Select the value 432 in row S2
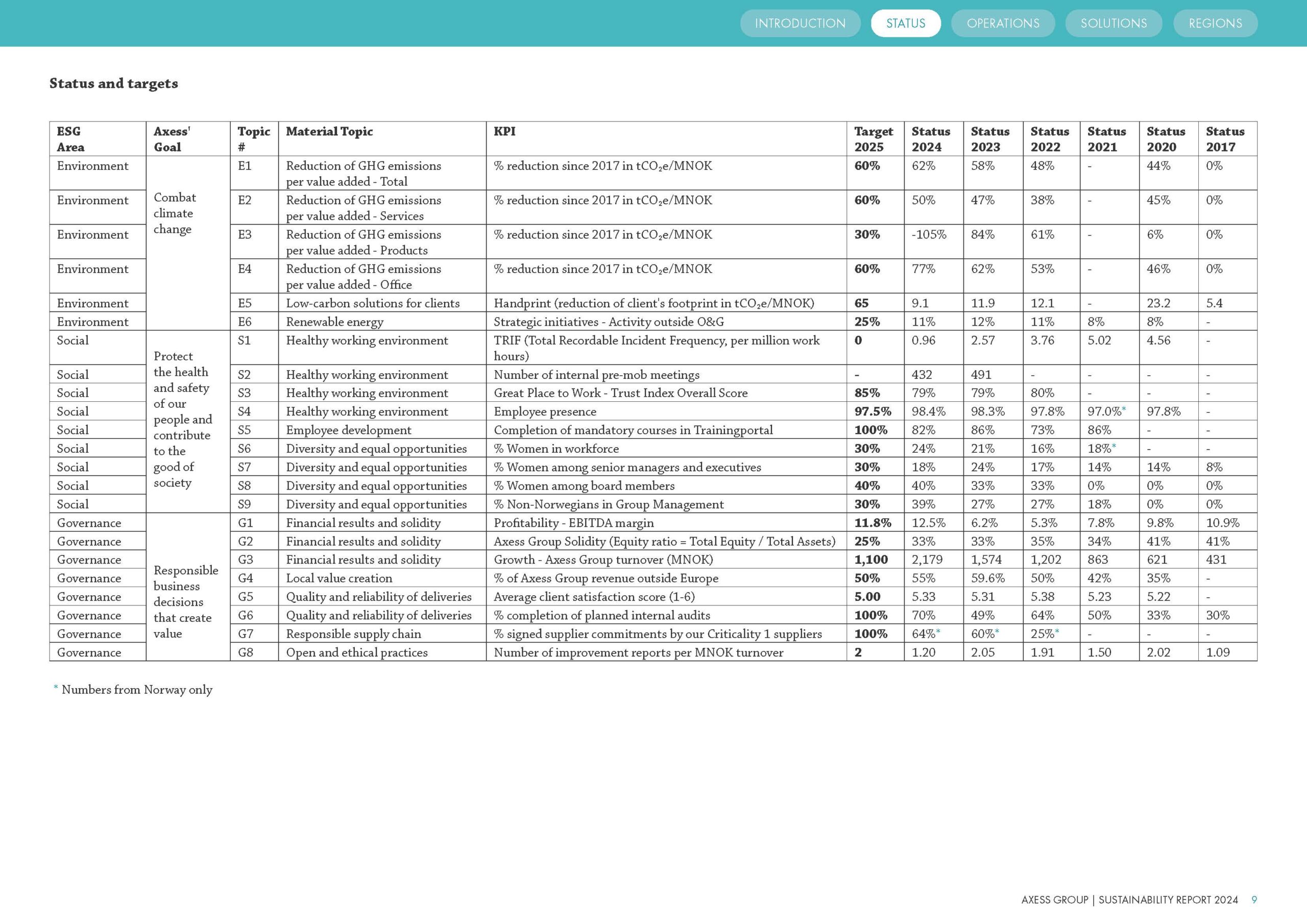This screenshot has height=924, width=1307. click(922, 375)
